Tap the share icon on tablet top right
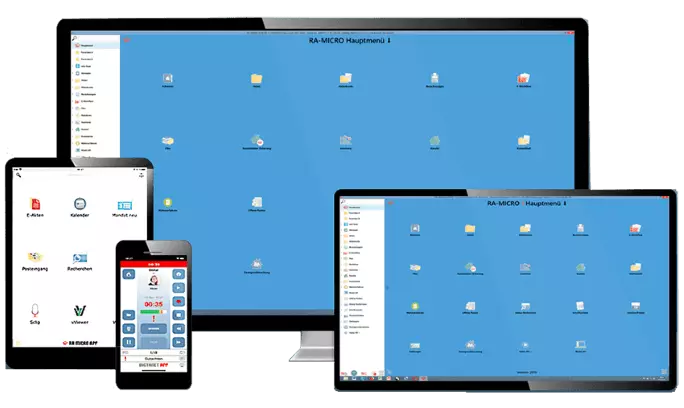The width and height of the screenshot is (684, 408). pos(141,175)
